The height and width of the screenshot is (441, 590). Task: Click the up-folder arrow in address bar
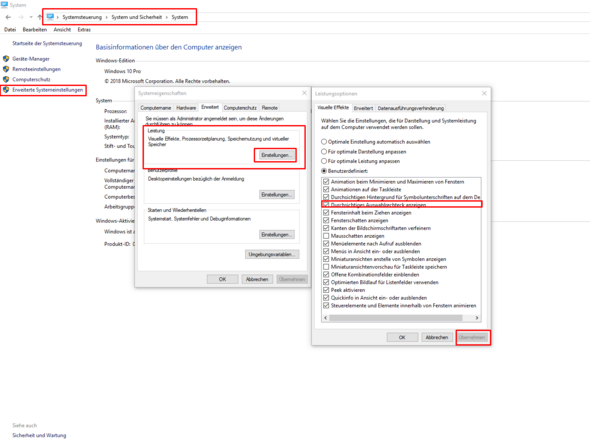(x=40, y=17)
